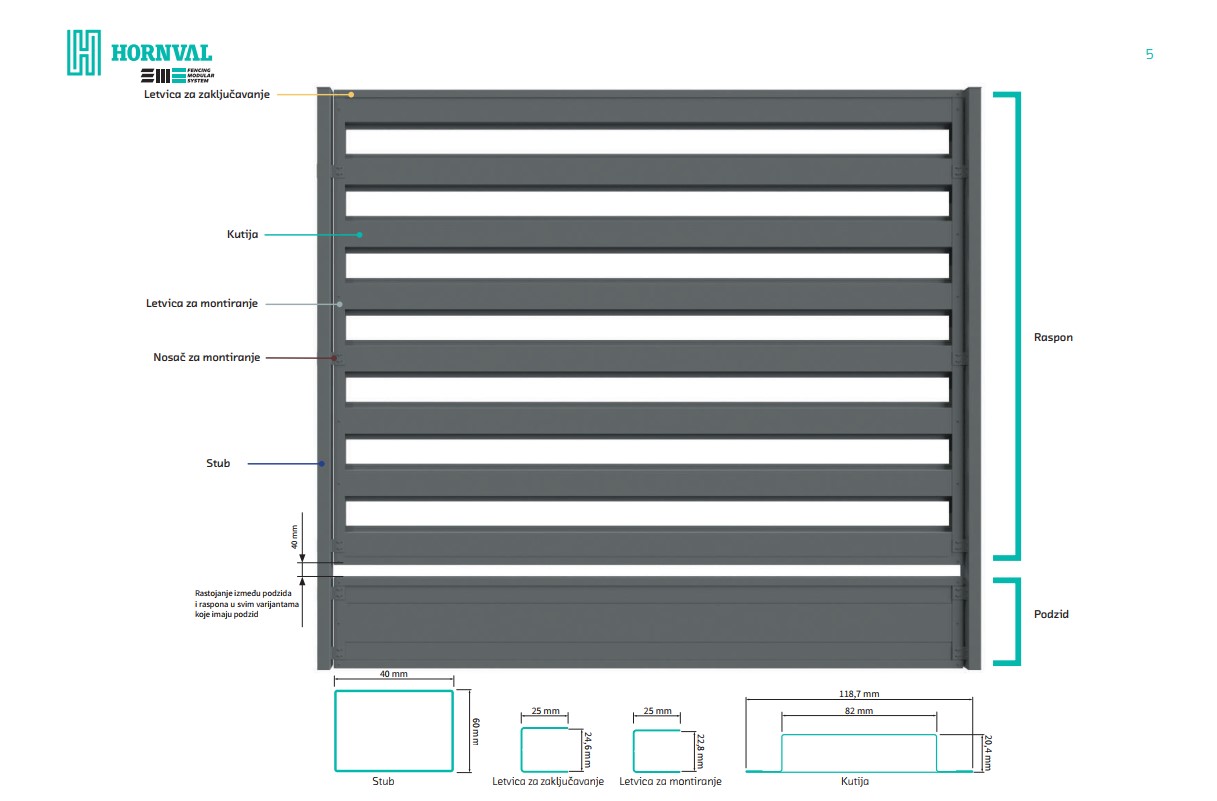Viewport: 1217px width, 801px height.
Task: Click the Stub cross-section rectangle diagram
Action: coord(394,730)
